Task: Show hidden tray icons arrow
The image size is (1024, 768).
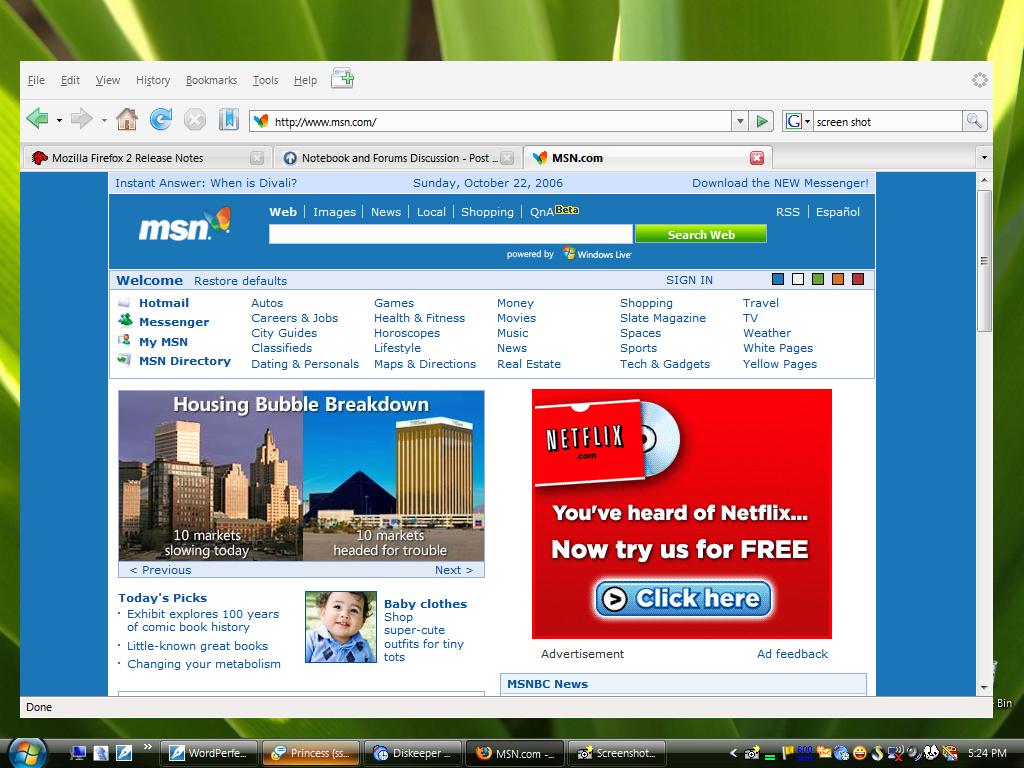Action: click(x=733, y=753)
